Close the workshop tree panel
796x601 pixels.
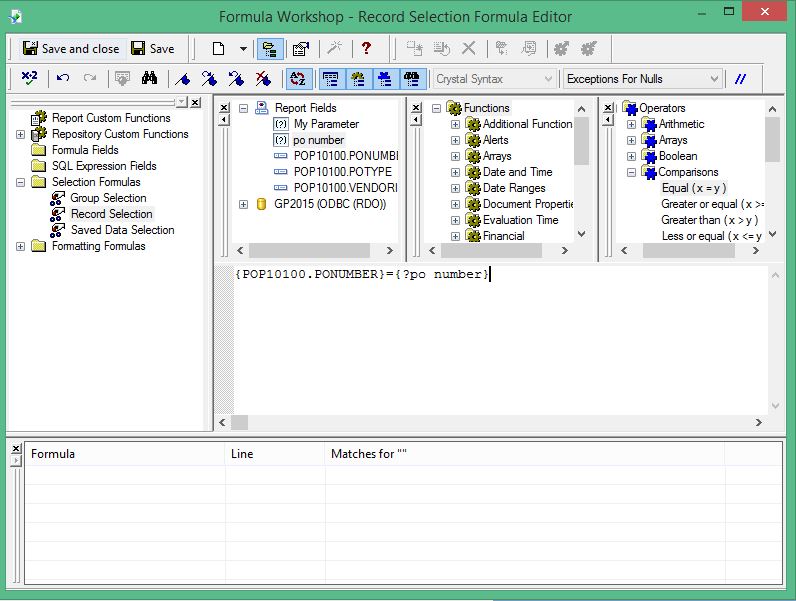(x=195, y=103)
